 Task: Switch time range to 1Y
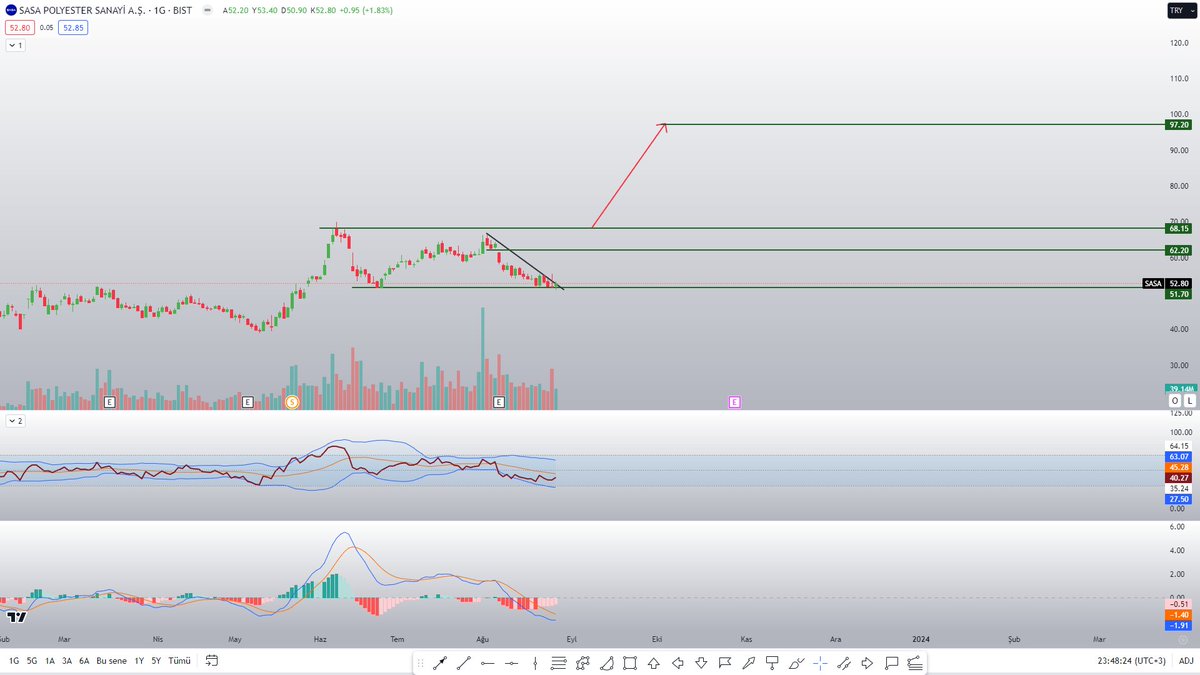point(139,661)
